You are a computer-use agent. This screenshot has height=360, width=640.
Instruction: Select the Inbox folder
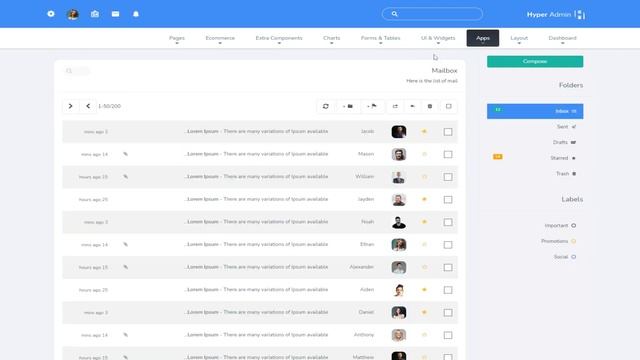click(535, 111)
